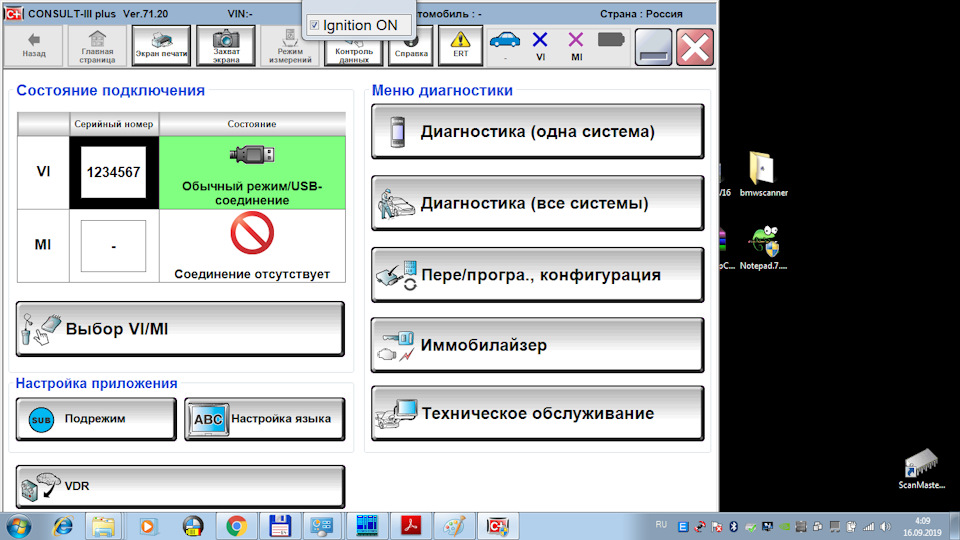Open the Иммобилайзер menu
This screenshot has height=540, width=960.
[x=538, y=345]
